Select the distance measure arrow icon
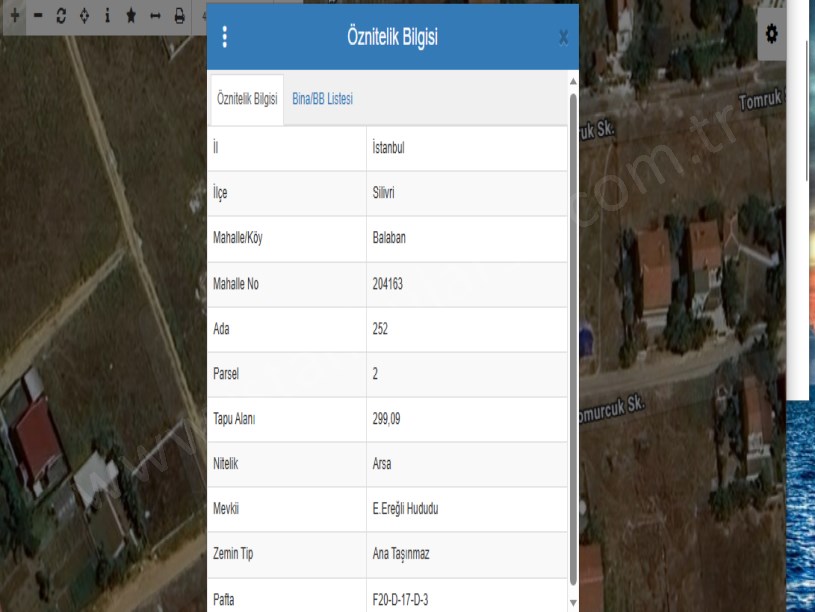815x612 pixels. pyautogui.click(x=155, y=16)
